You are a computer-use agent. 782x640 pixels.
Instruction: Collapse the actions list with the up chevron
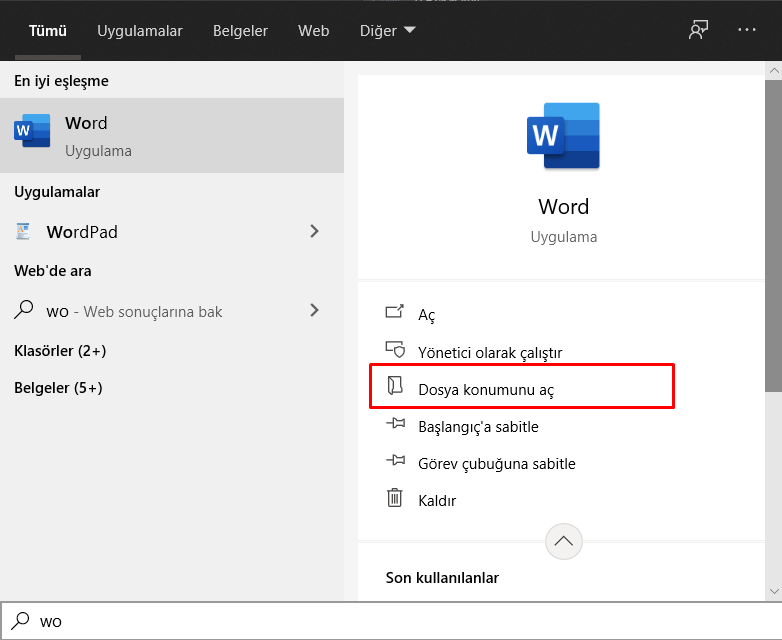[564, 541]
